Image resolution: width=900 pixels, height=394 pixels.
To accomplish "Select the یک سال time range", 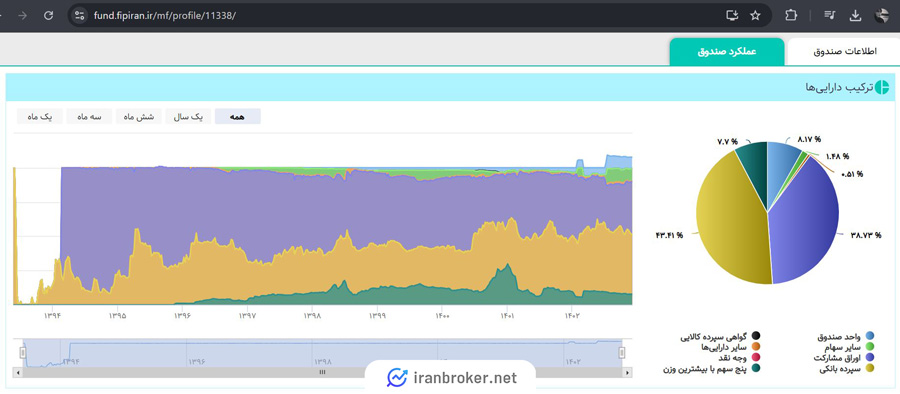I will point(188,117).
